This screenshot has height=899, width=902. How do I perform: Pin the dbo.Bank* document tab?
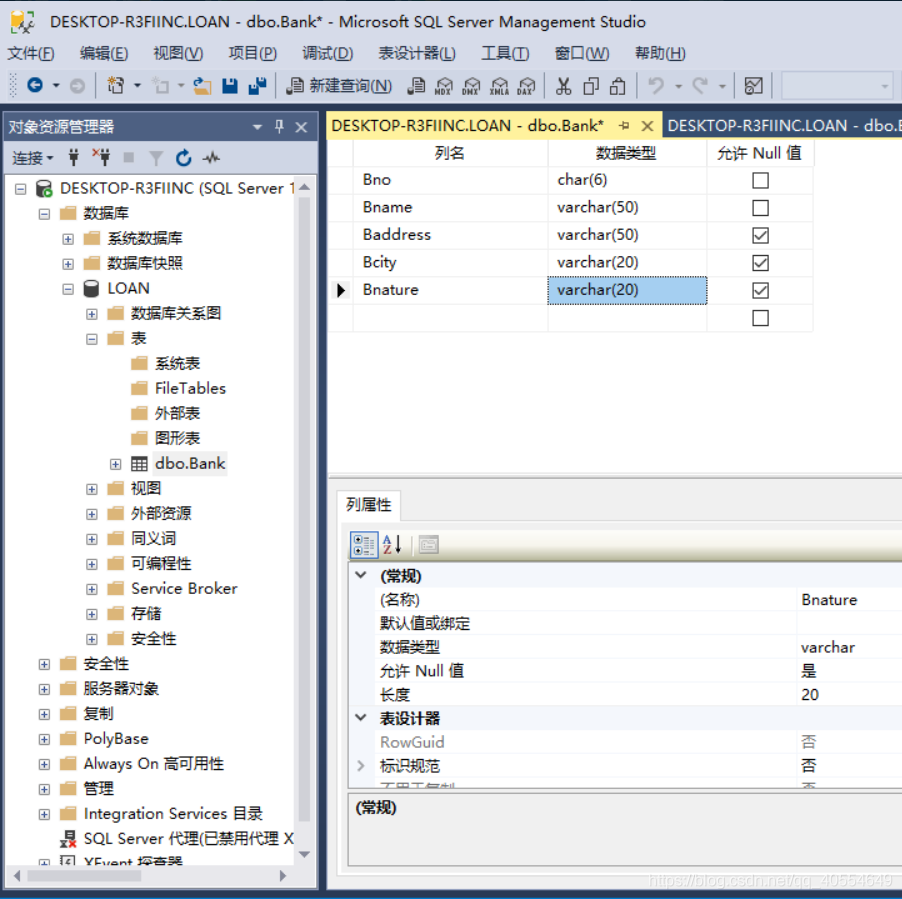(x=624, y=125)
